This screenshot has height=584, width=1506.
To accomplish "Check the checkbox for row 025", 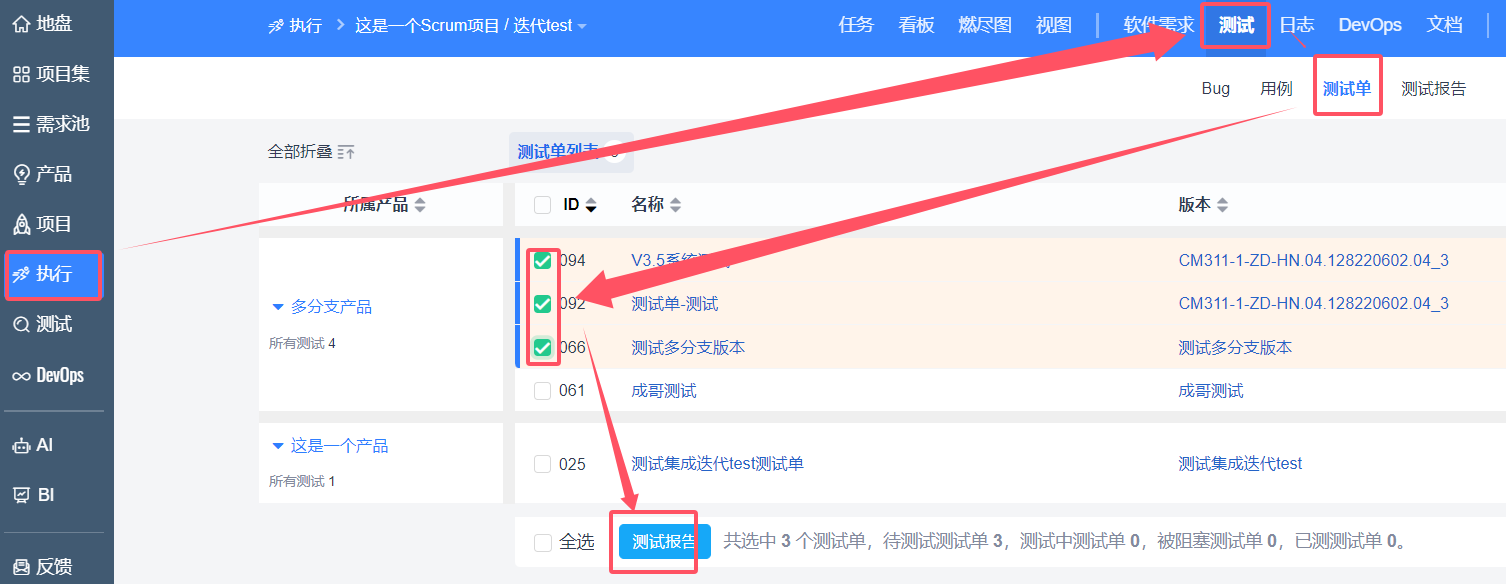I will click(542, 464).
